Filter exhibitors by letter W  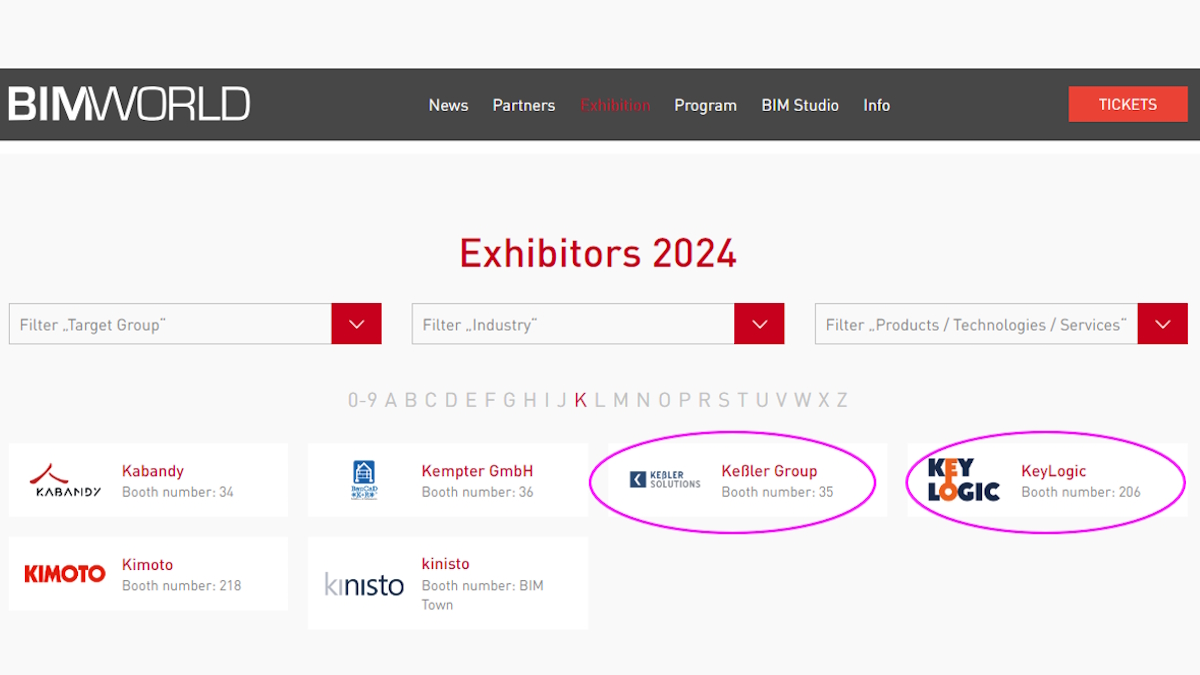(x=803, y=400)
